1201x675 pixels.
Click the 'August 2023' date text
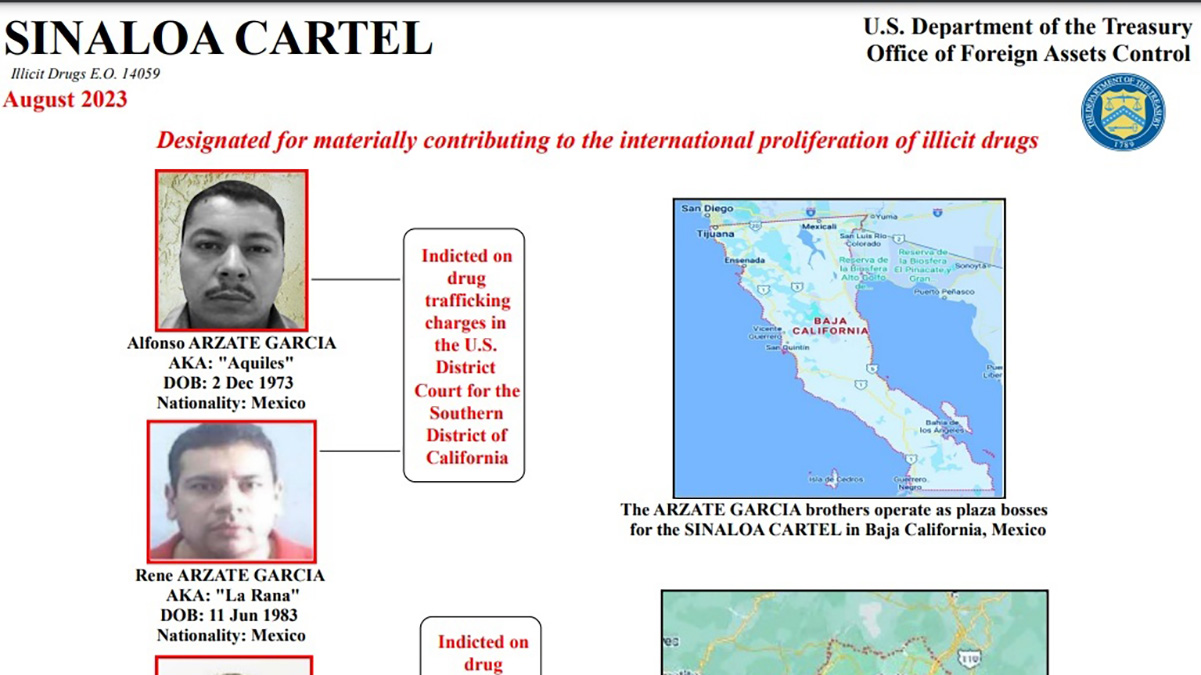pyautogui.click(x=65, y=99)
